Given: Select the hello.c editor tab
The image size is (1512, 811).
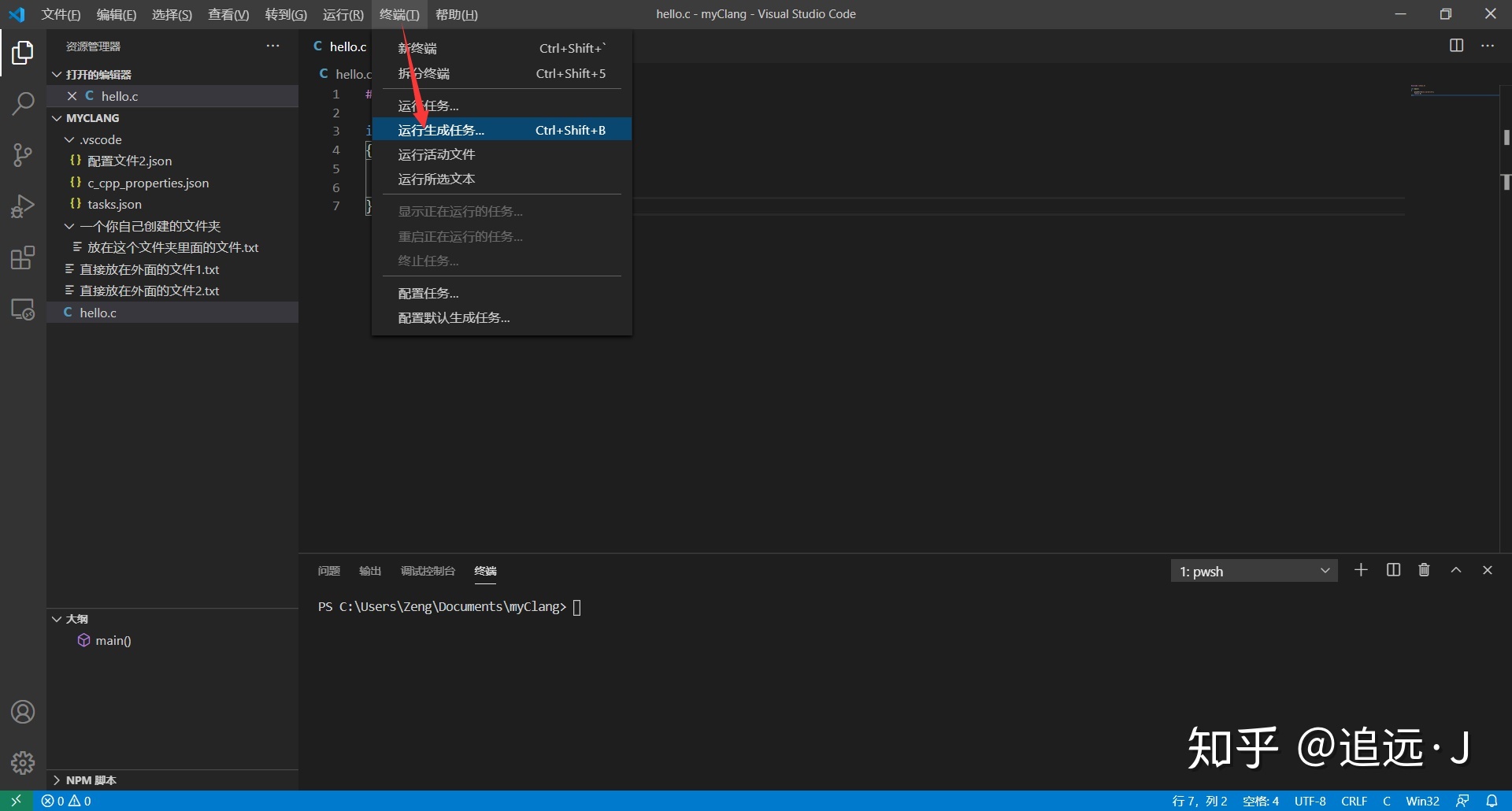Looking at the screenshot, I should tap(340, 46).
